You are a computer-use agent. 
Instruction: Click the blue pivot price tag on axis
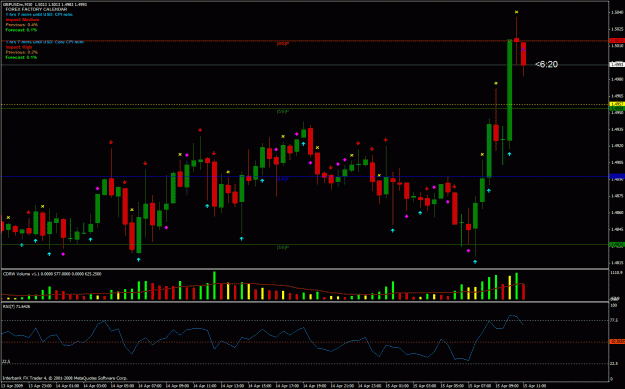[x=617, y=176]
